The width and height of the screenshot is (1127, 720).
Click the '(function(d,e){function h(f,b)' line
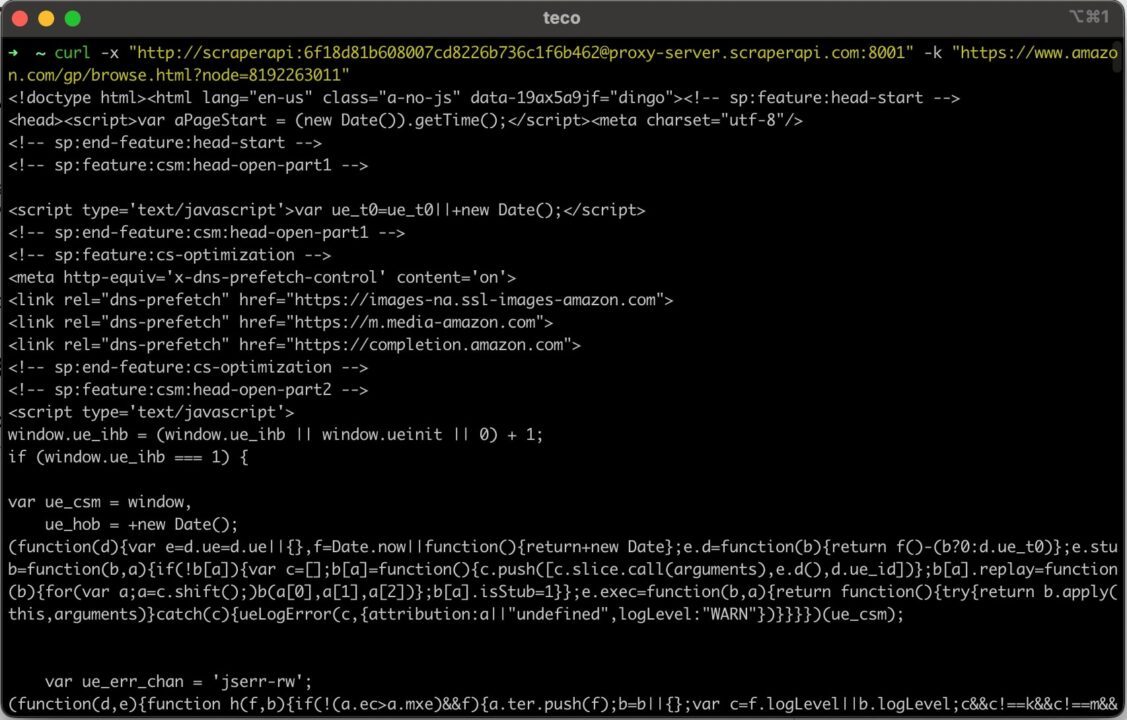point(563,704)
